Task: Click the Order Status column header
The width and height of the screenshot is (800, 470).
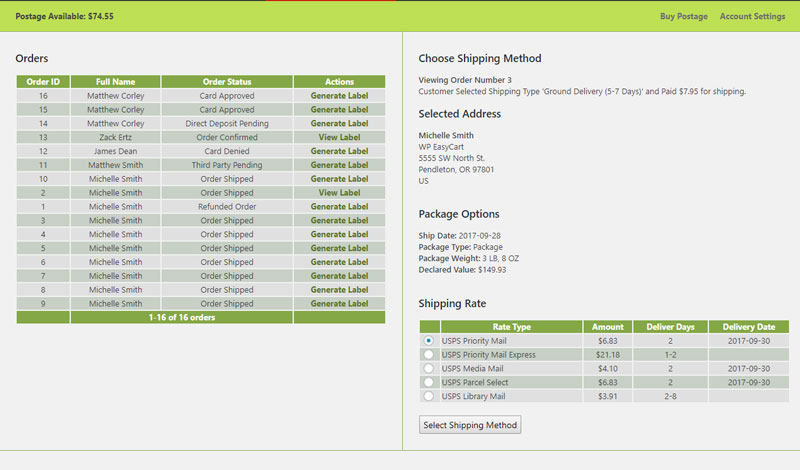Action: (x=227, y=82)
